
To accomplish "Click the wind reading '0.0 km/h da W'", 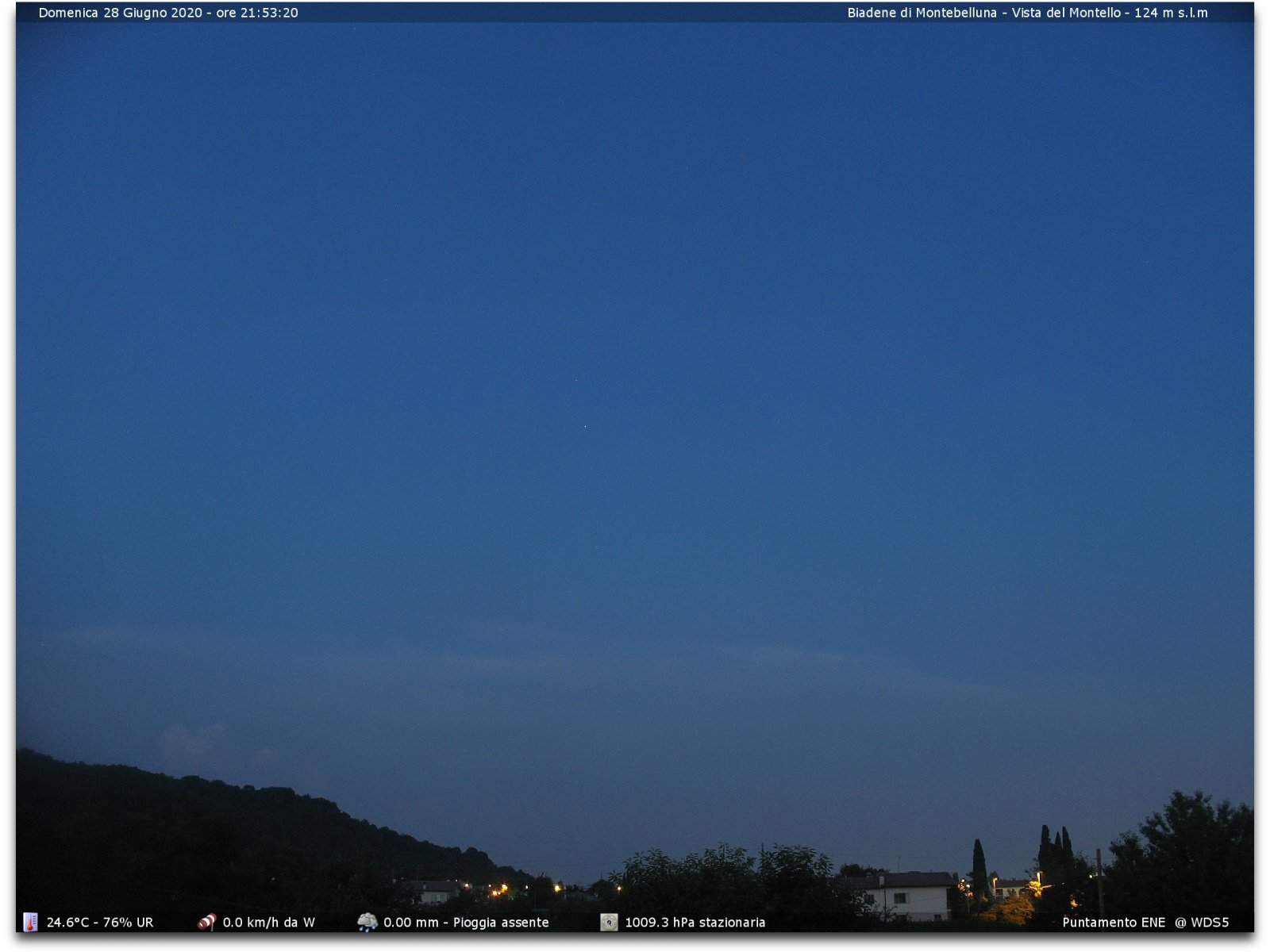I will point(268,923).
